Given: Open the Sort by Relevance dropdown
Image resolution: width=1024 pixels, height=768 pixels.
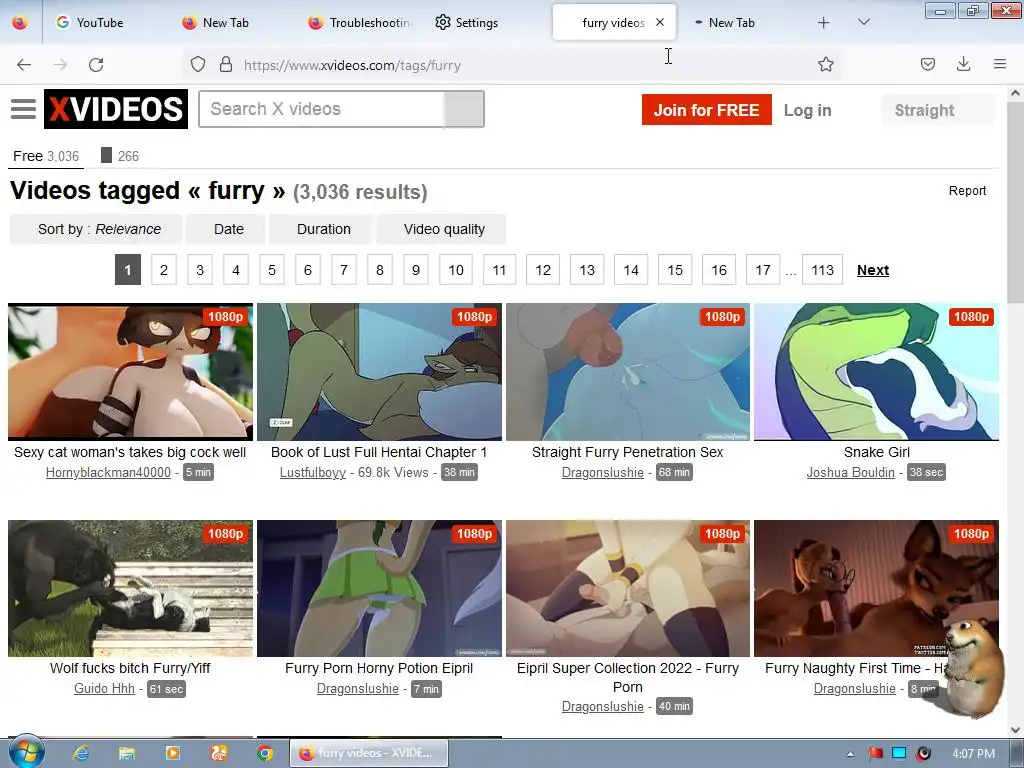Looking at the screenshot, I should point(95,229).
